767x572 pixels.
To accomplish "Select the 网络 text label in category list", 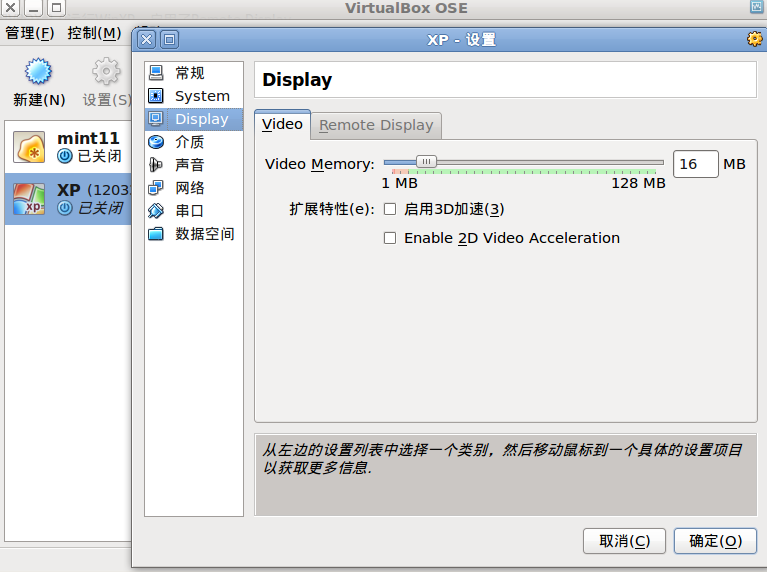I will [x=190, y=187].
